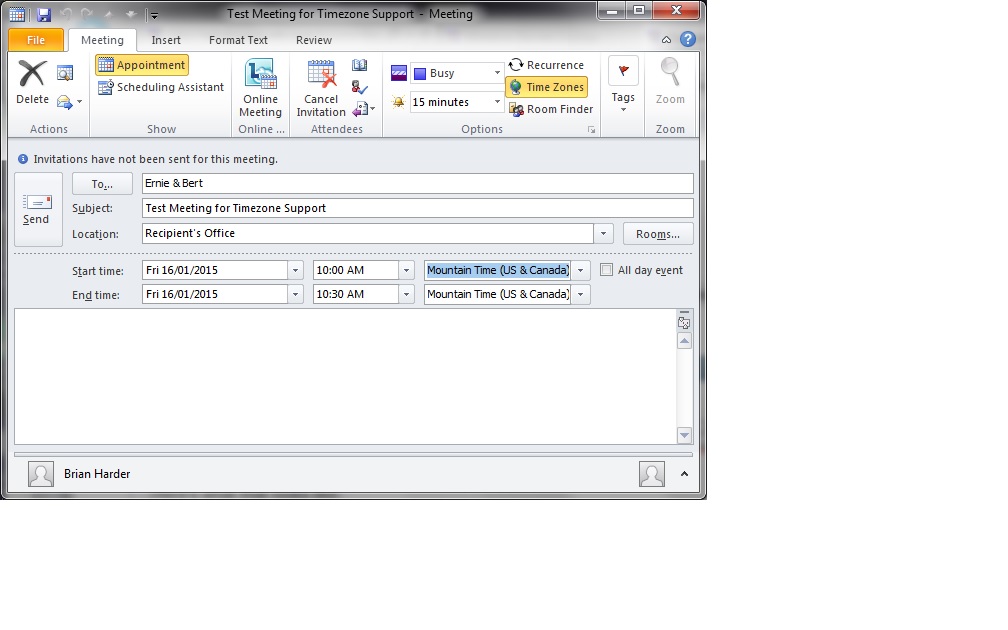Open the Address Book icon

coord(360,66)
